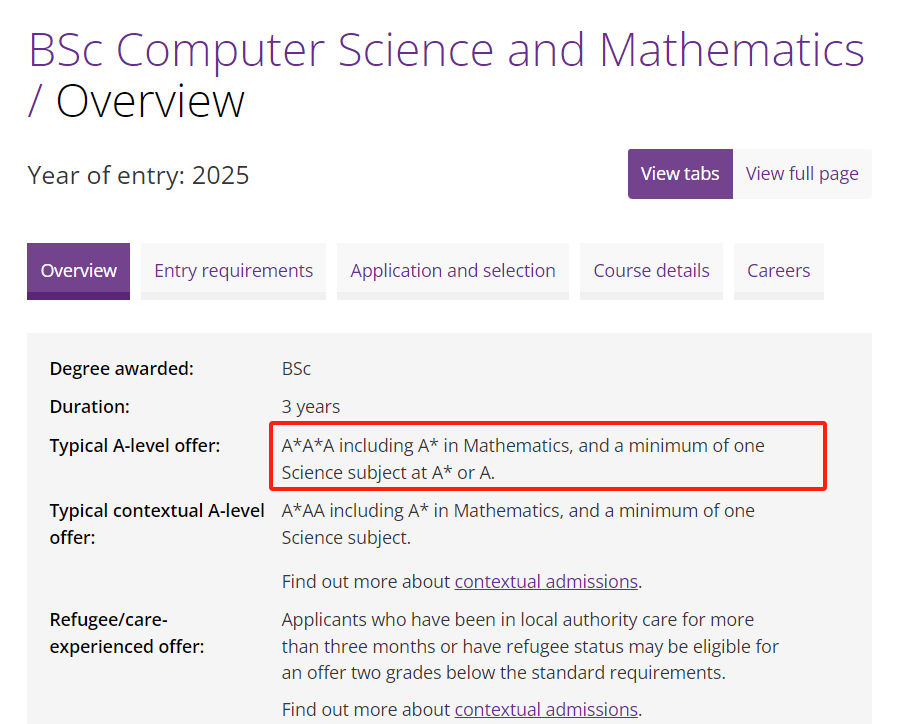Go to Application and selection tab
Image resolution: width=907 pixels, height=724 pixels.
(x=453, y=271)
